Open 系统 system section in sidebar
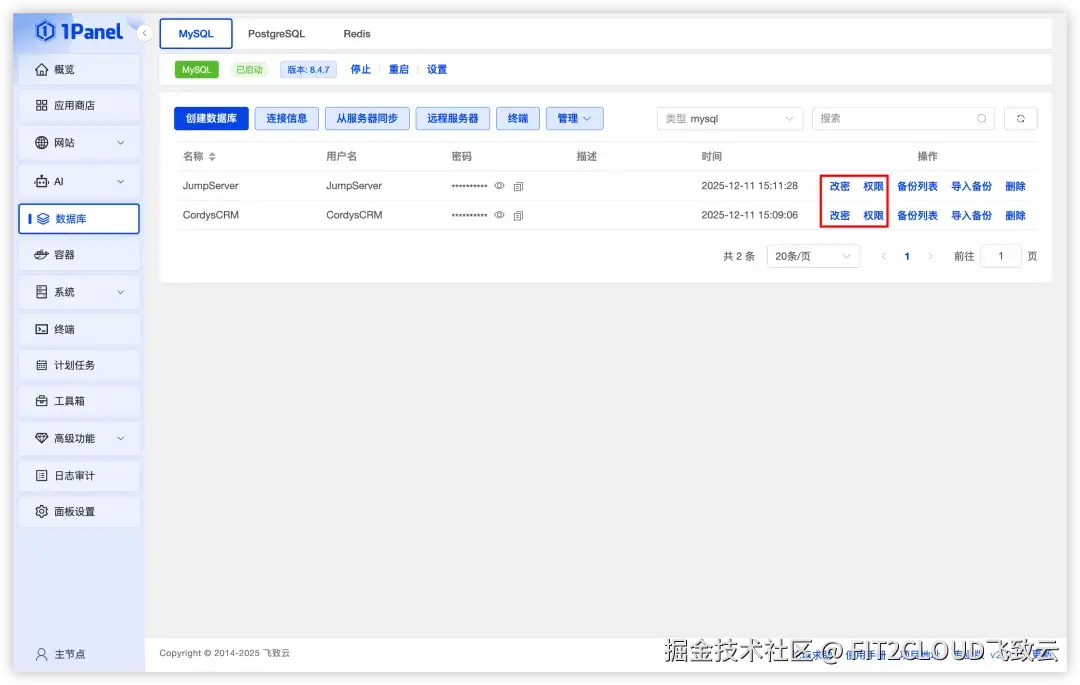 [x=79, y=292]
